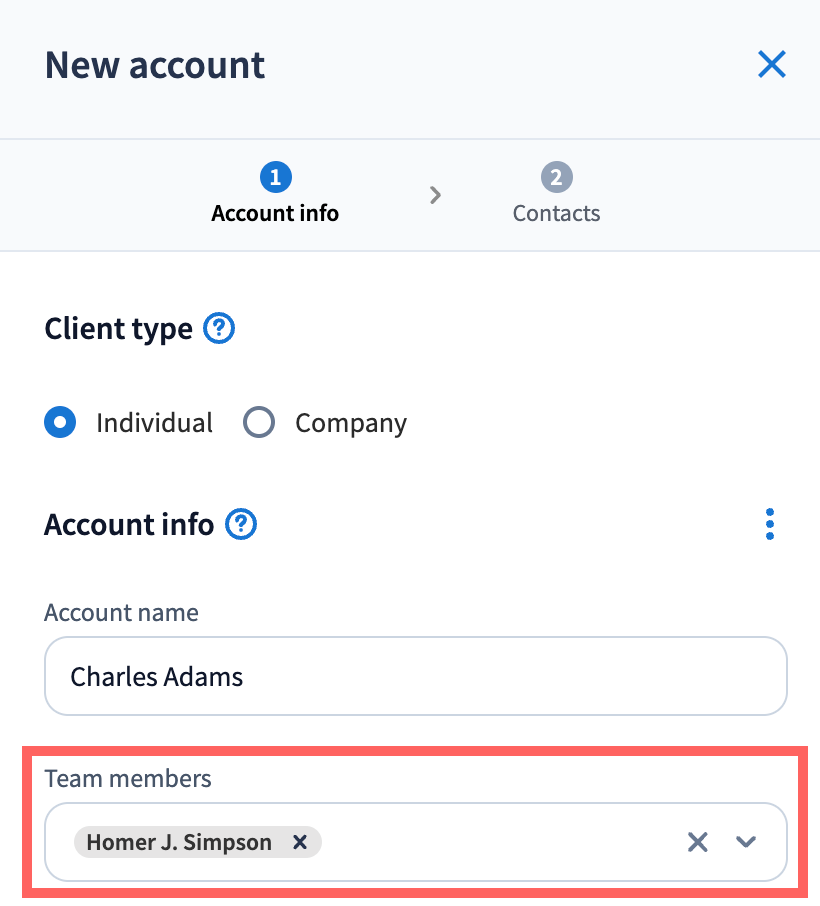Open help icon beside Account info heading

pos(241,524)
